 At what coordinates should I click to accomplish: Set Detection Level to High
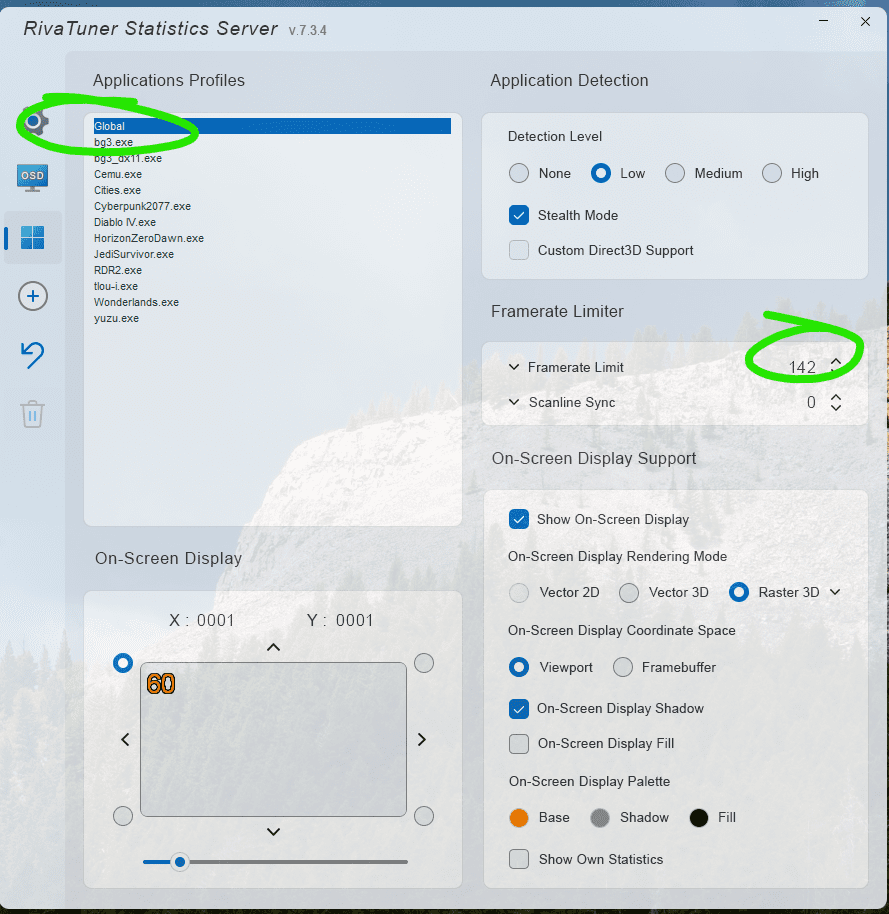[772, 173]
